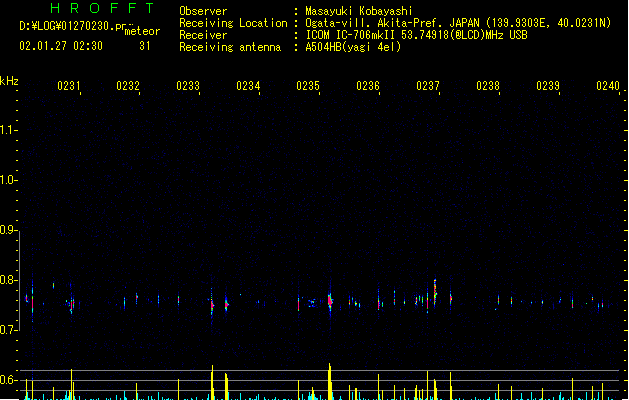
Task: Select observer name Masayuki Kobayashi
Action: (x=359, y=11)
